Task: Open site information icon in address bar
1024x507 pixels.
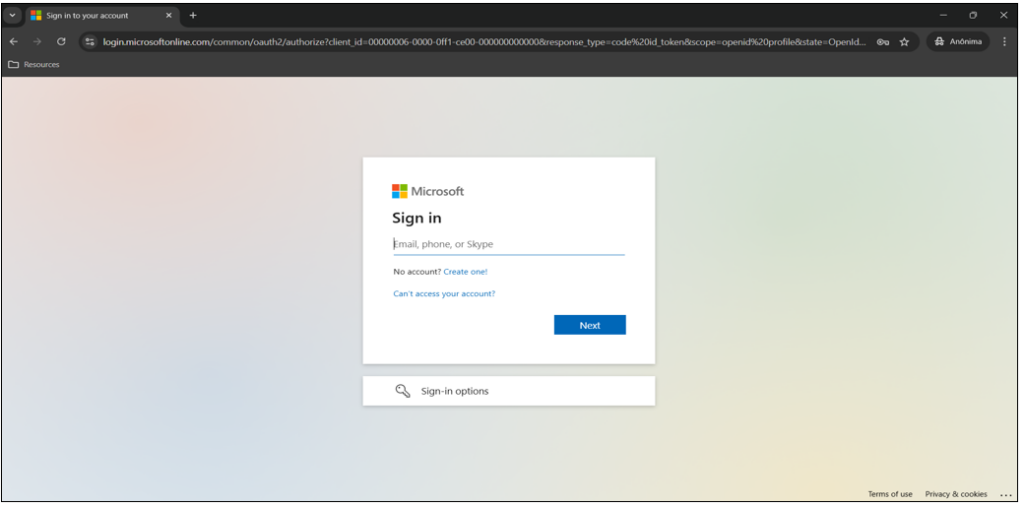Action: (x=91, y=42)
